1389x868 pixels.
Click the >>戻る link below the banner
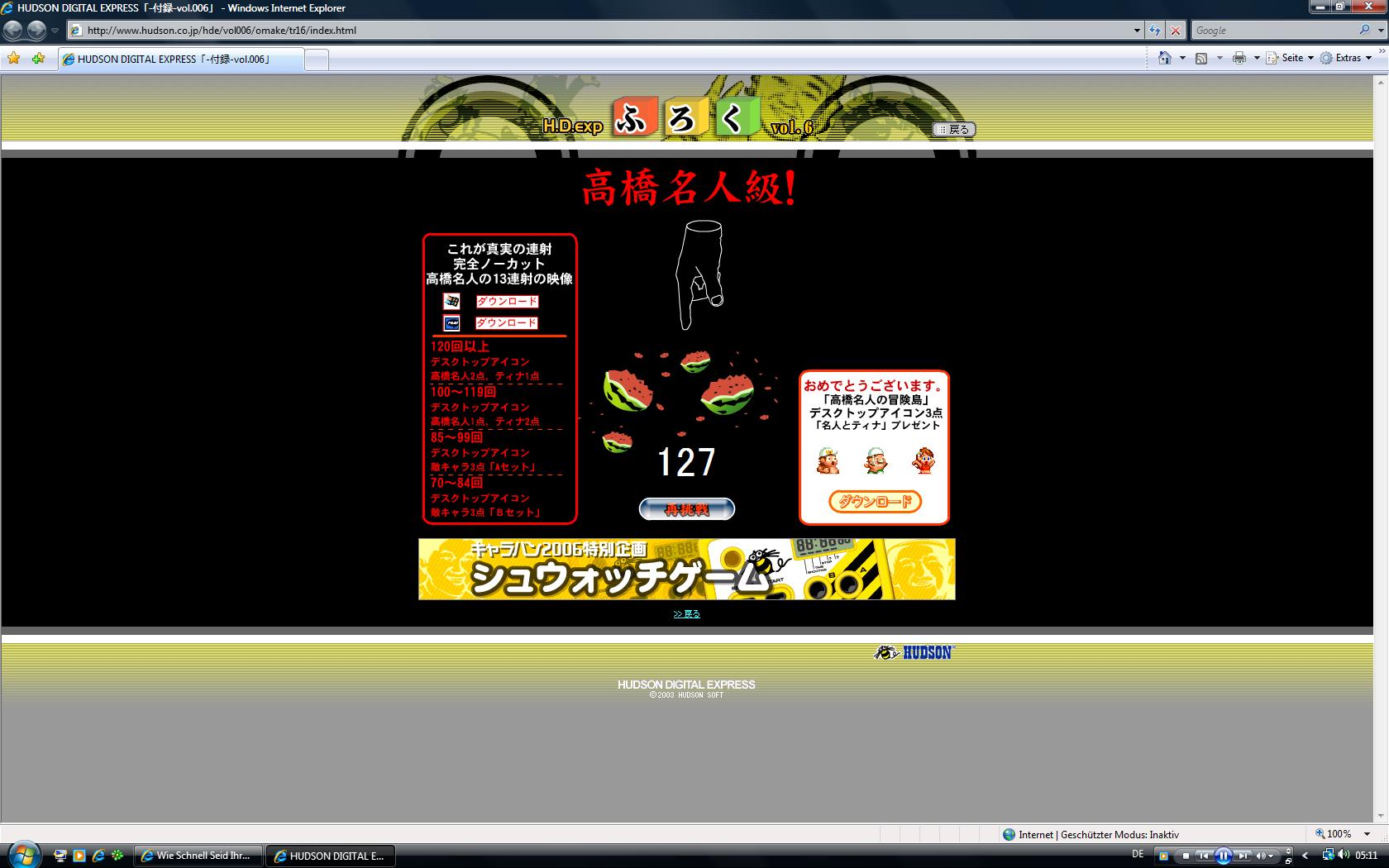687,614
